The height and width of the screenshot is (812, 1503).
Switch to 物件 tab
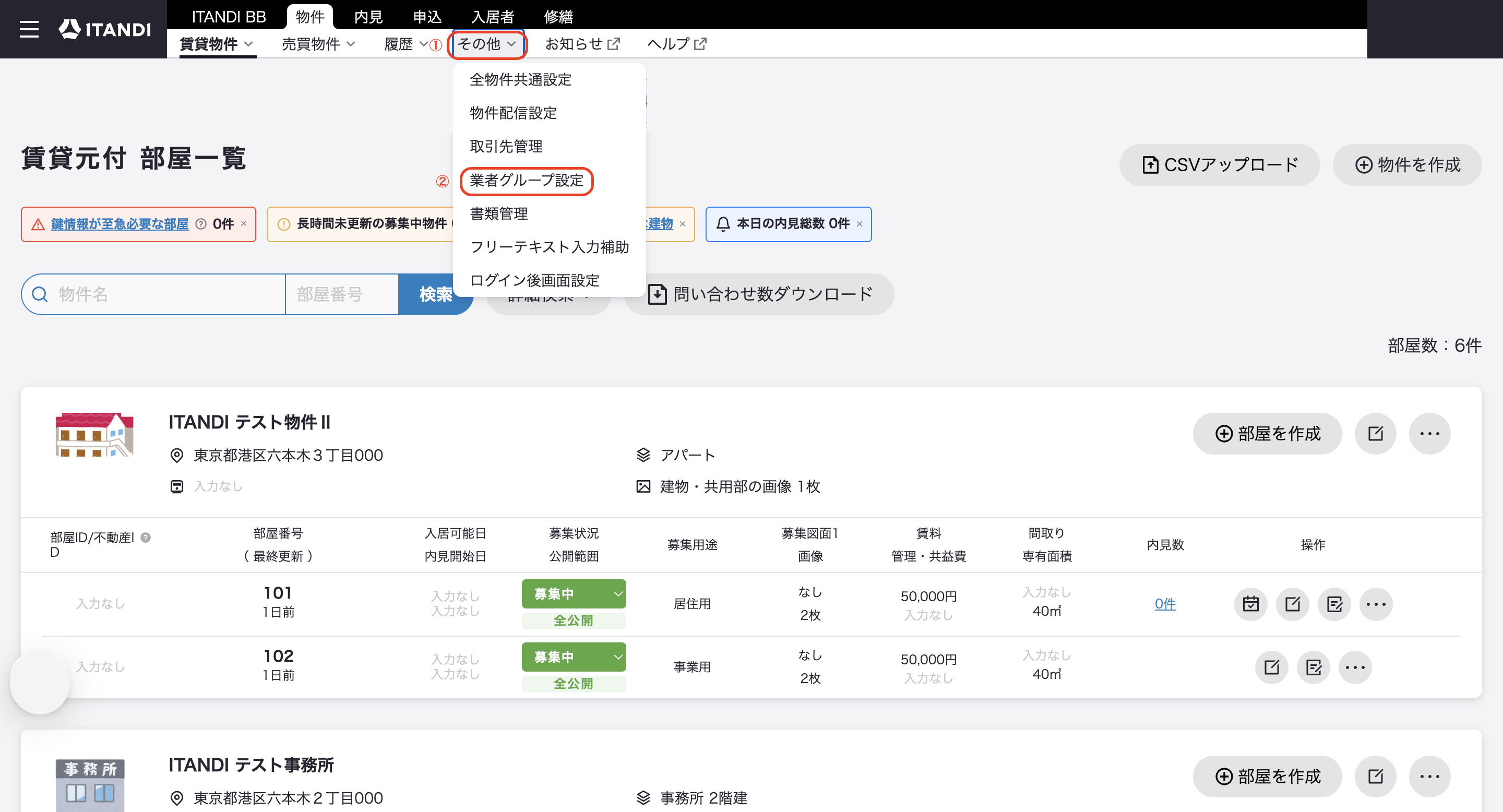coord(310,17)
